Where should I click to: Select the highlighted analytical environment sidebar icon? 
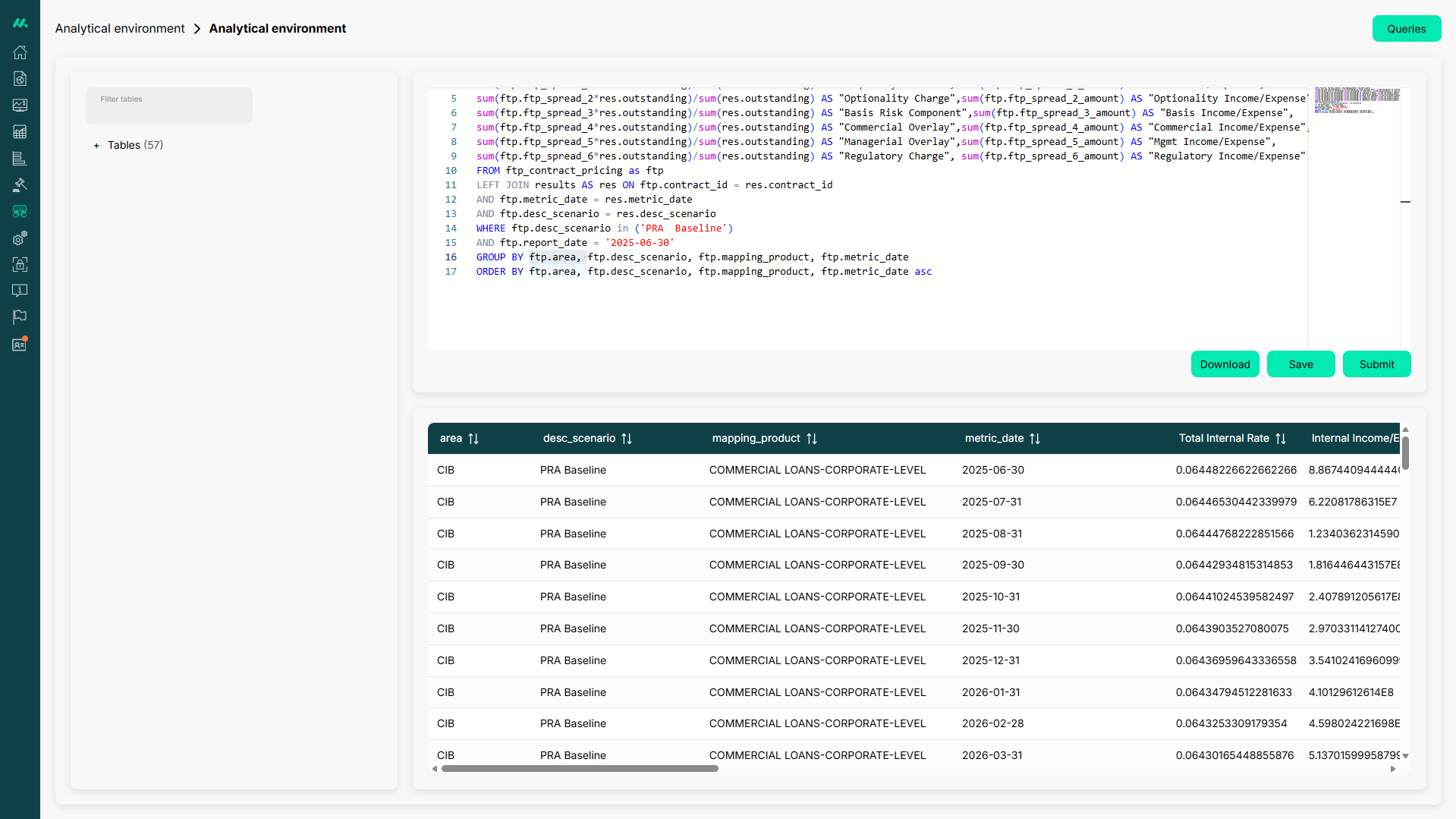pyautogui.click(x=20, y=212)
